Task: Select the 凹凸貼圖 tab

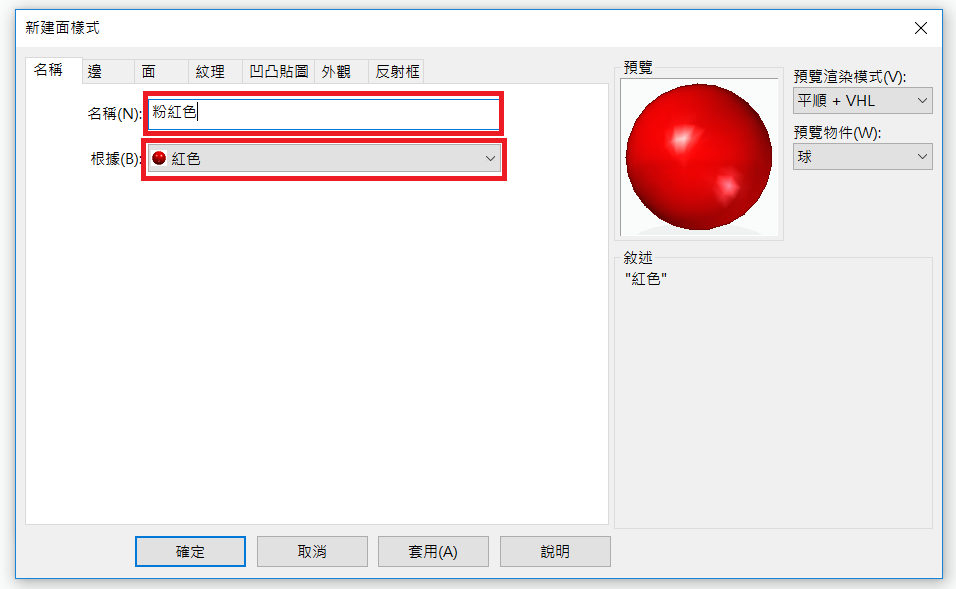Action: point(278,71)
